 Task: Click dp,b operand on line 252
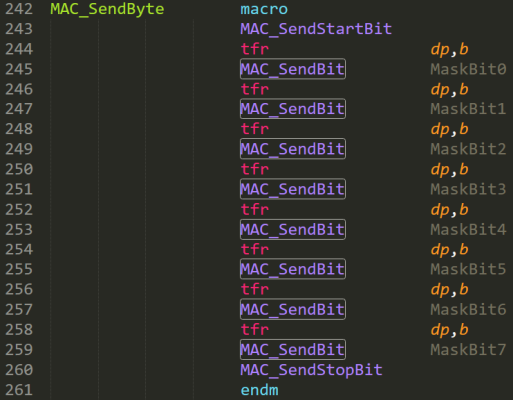click(x=449, y=210)
